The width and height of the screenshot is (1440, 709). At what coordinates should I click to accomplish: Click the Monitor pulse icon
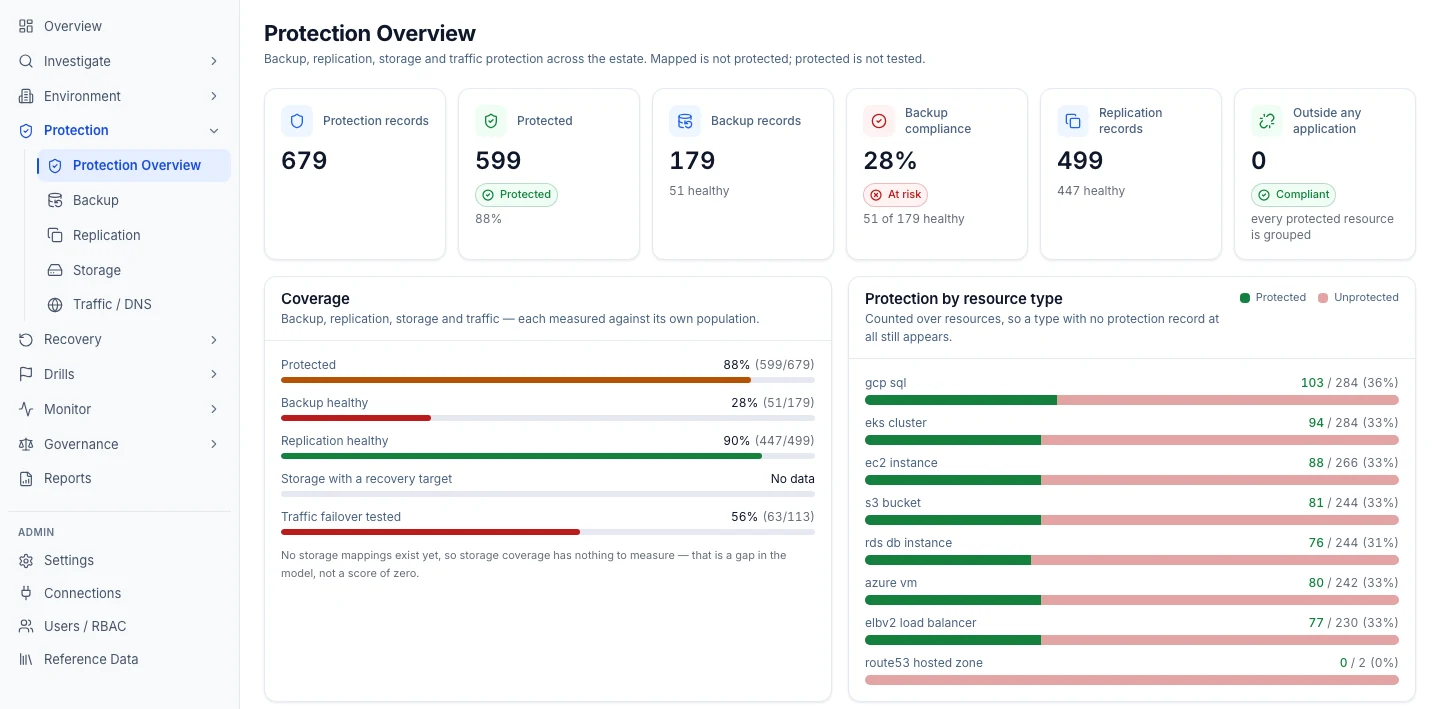[x=26, y=409]
